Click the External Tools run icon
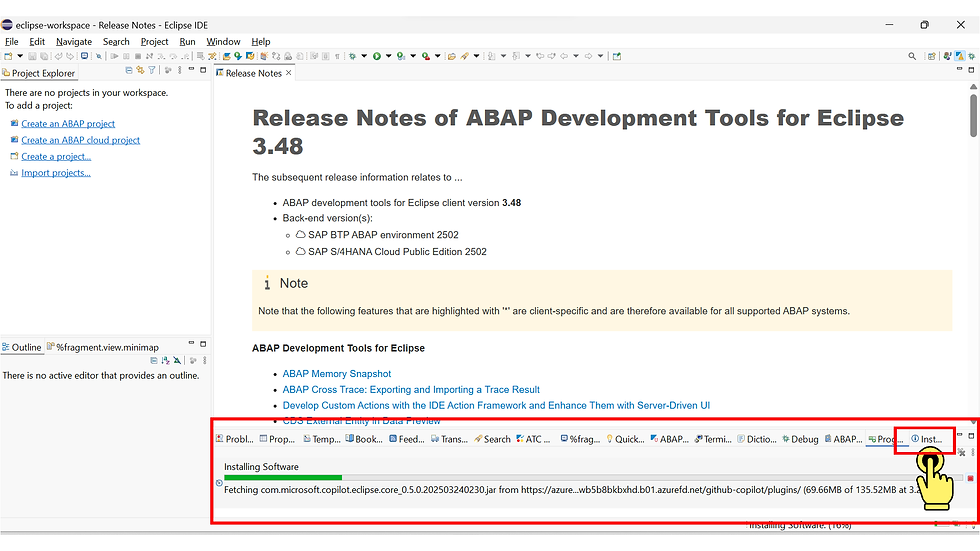 [426, 56]
